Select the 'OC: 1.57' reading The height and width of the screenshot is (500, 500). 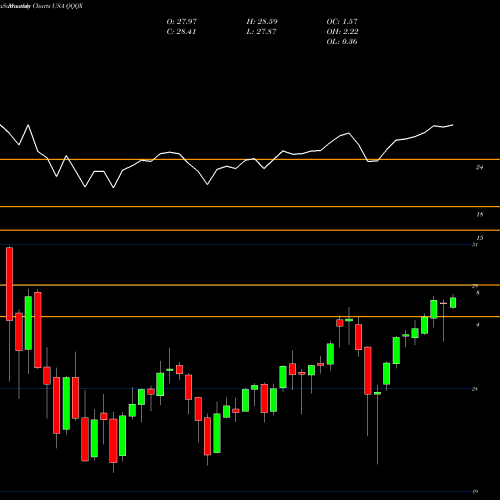click(342, 22)
